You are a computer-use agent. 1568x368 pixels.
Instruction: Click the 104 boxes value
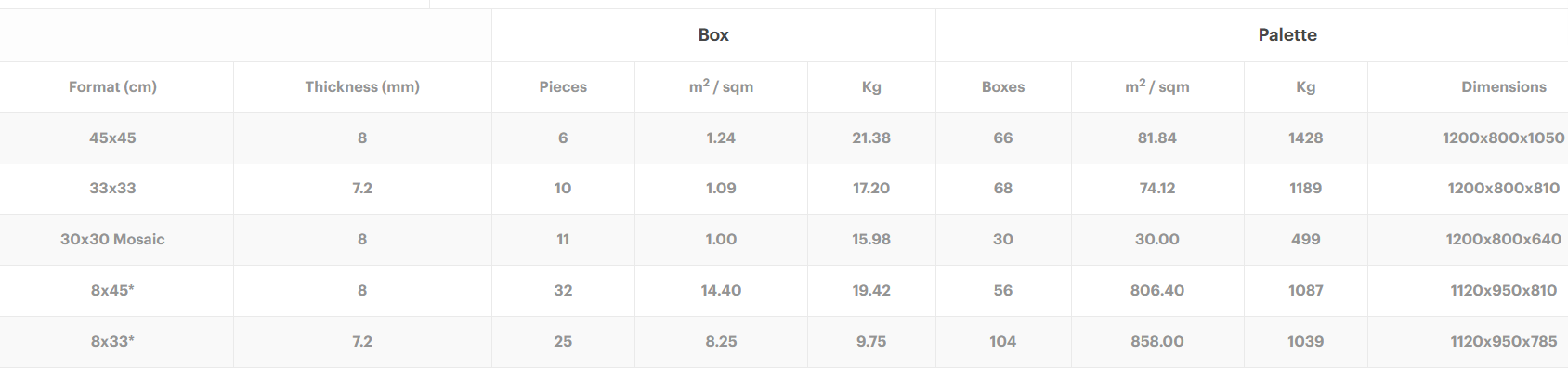click(1003, 342)
